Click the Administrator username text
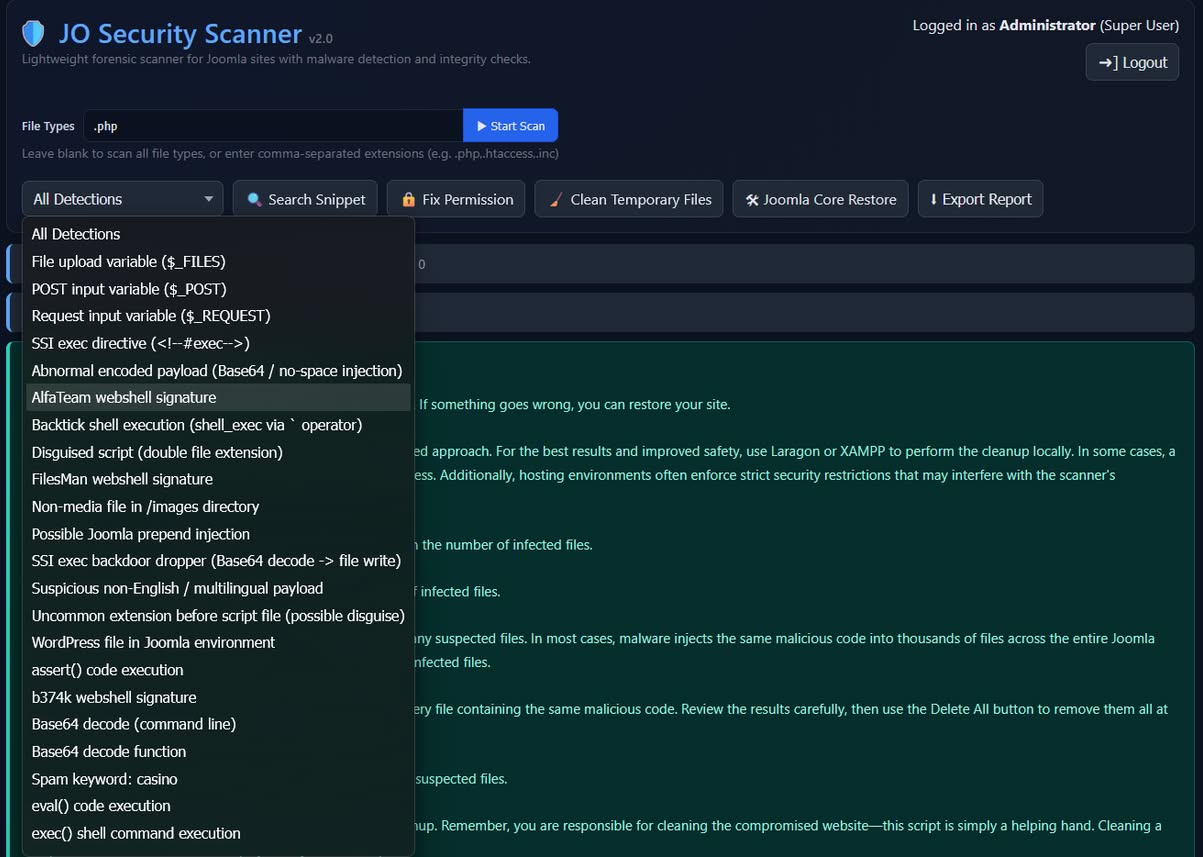 tap(1047, 25)
